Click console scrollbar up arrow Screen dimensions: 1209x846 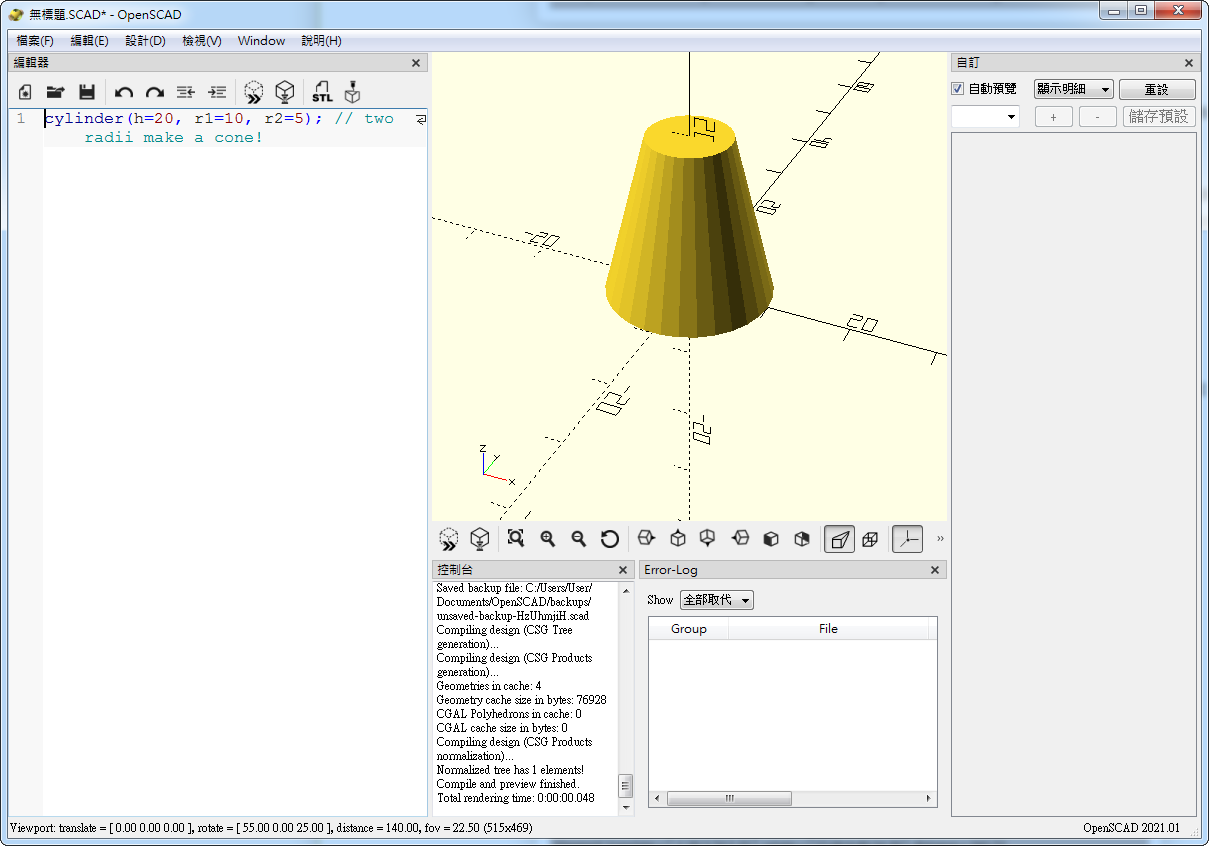tap(626, 590)
